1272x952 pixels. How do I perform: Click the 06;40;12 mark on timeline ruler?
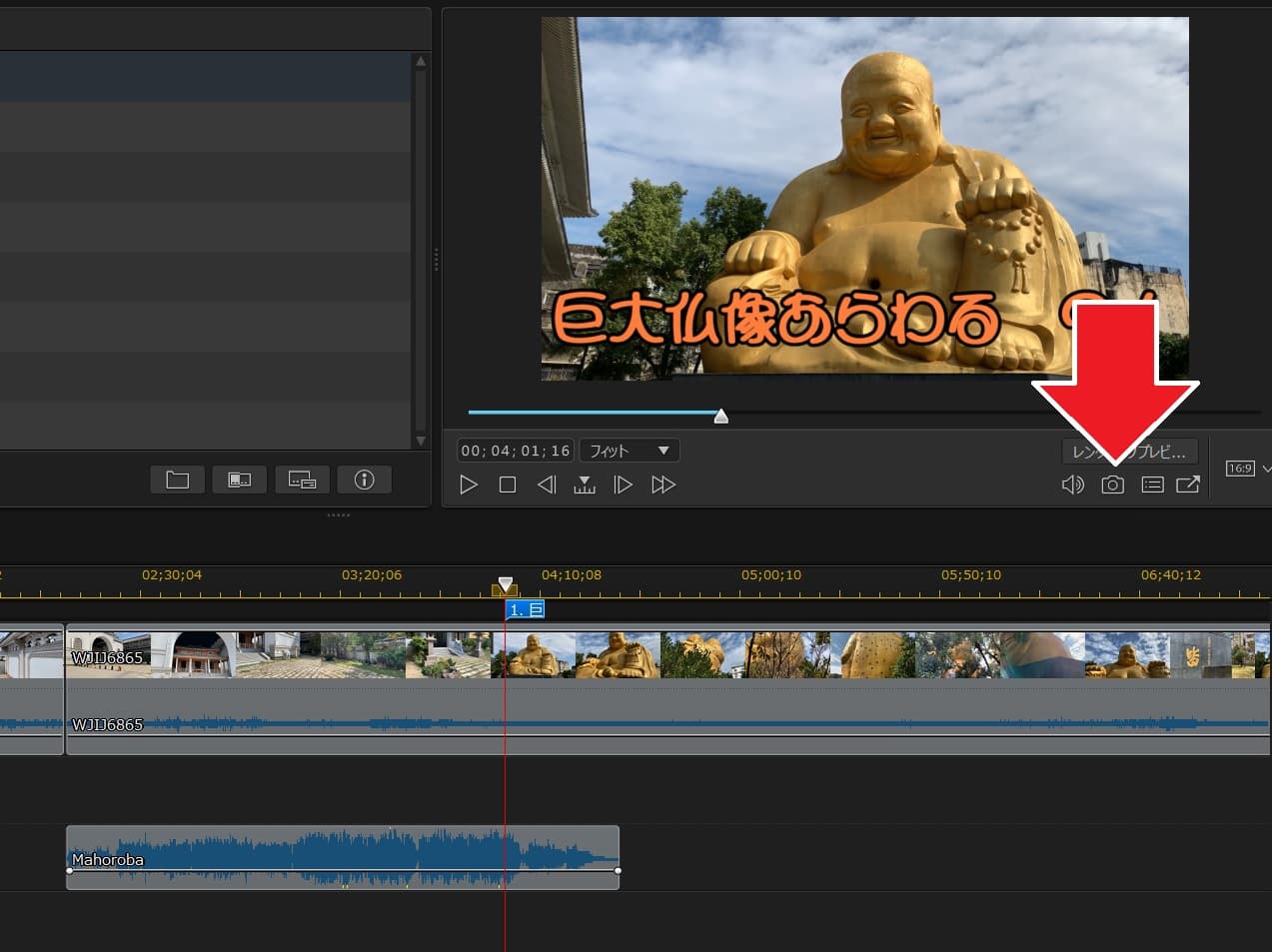coord(1171,575)
